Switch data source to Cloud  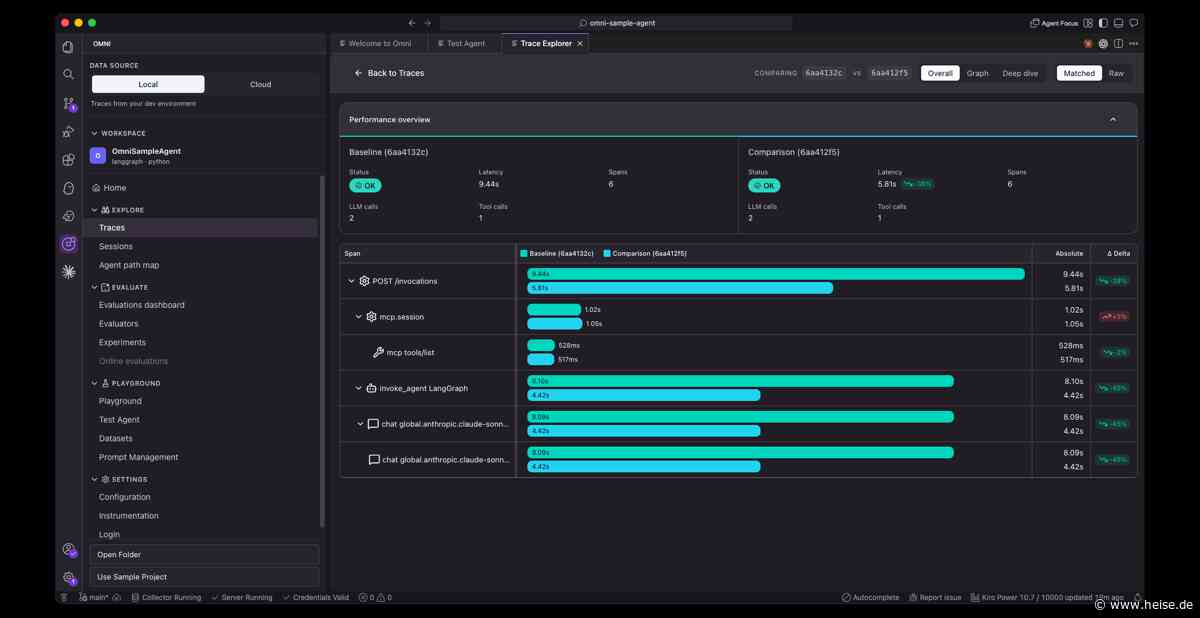(x=261, y=84)
